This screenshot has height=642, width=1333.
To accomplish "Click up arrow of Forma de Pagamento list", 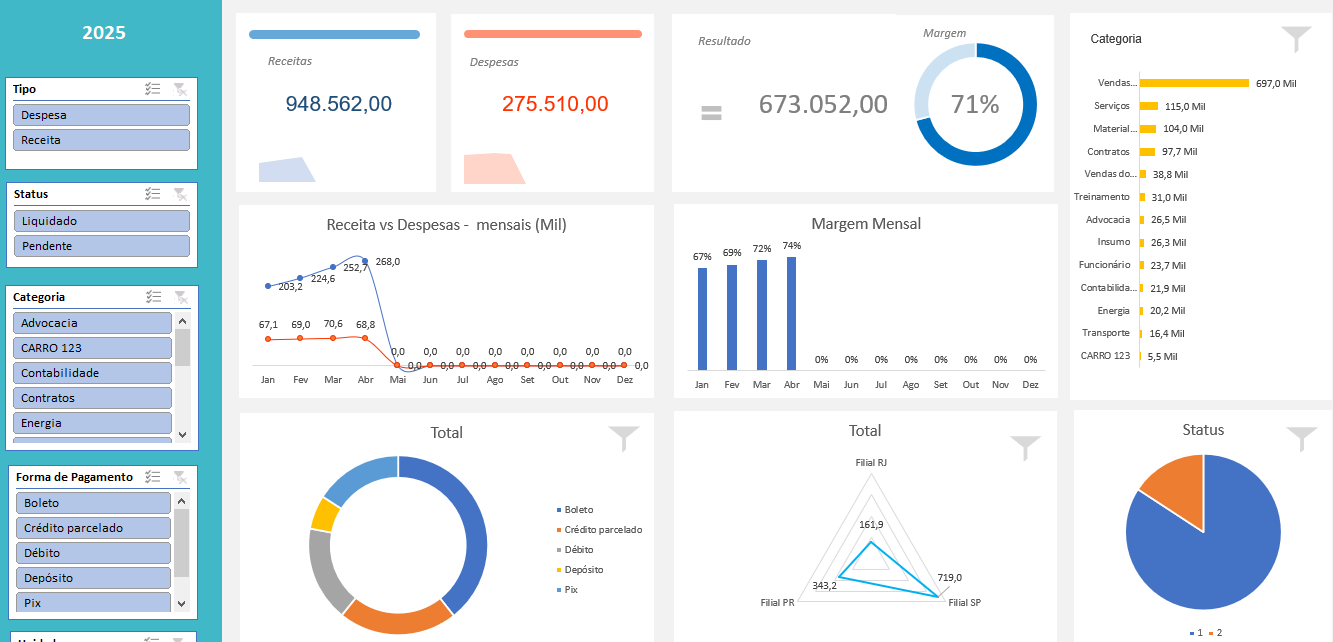I will tap(181, 501).
